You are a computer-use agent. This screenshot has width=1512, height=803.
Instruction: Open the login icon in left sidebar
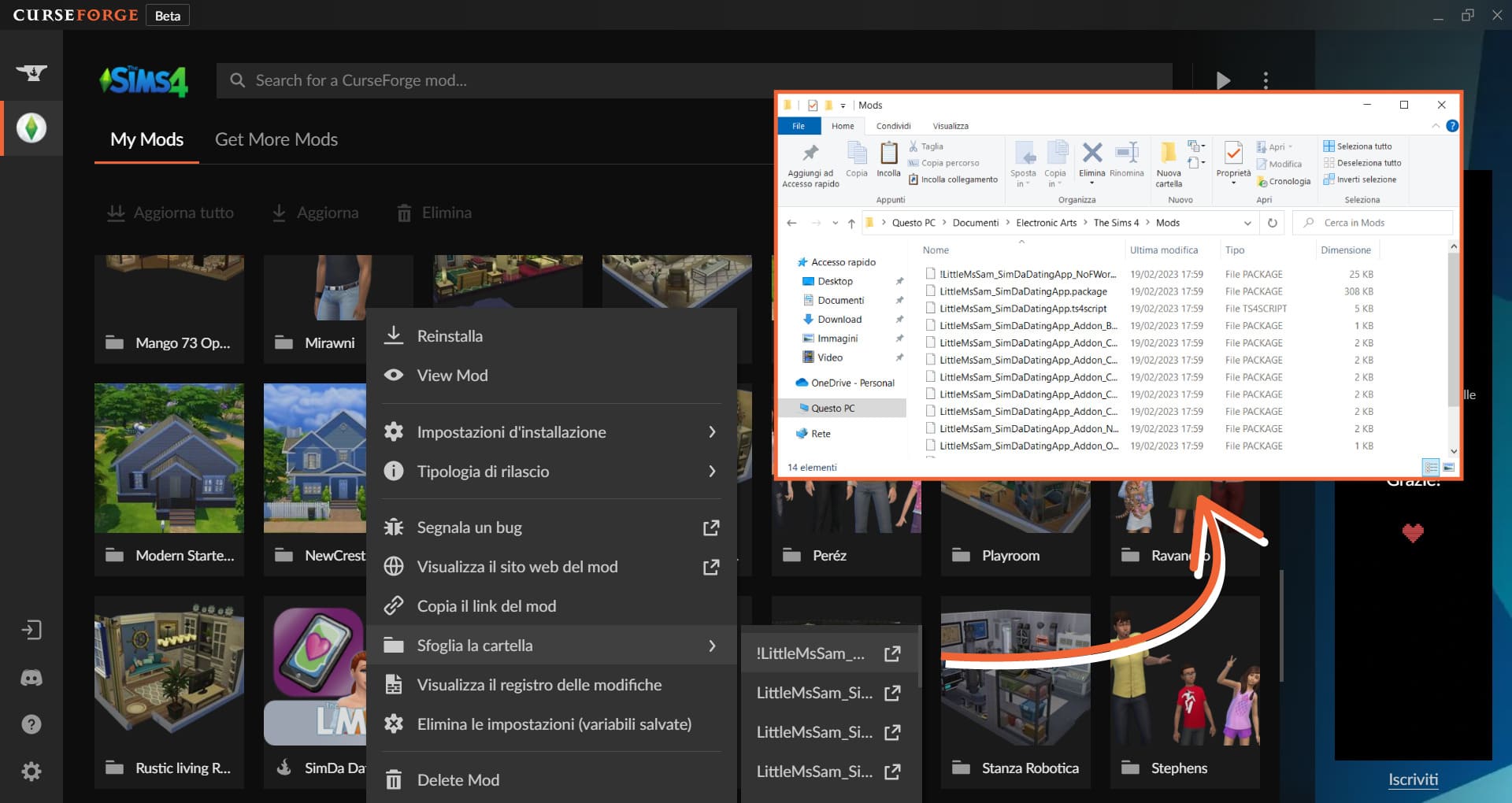point(31,630)
